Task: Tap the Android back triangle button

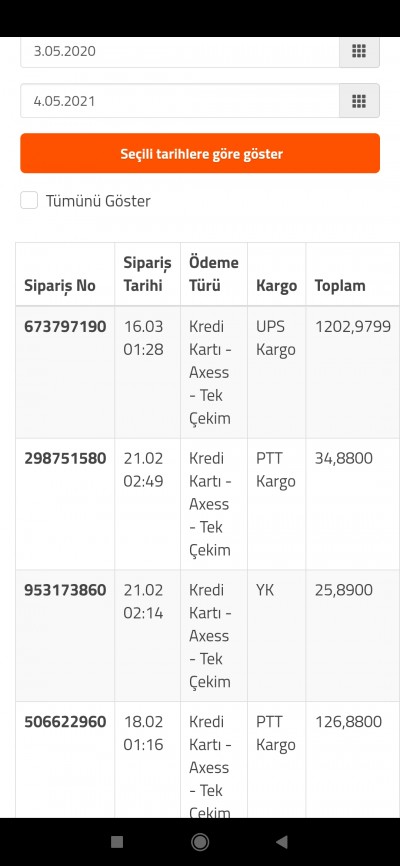Action: (282, 842)
